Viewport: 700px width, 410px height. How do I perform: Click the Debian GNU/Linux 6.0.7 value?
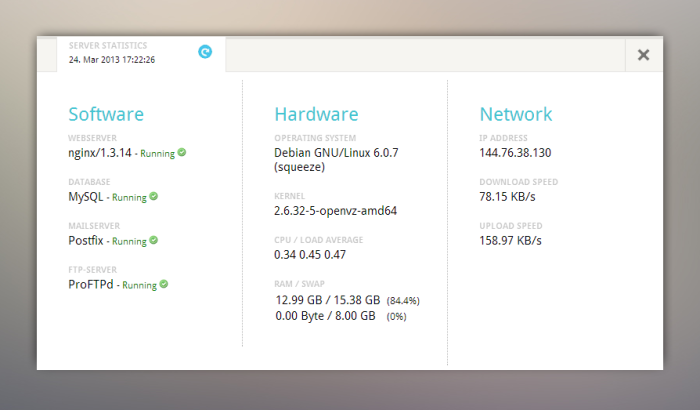pos(336,160)
